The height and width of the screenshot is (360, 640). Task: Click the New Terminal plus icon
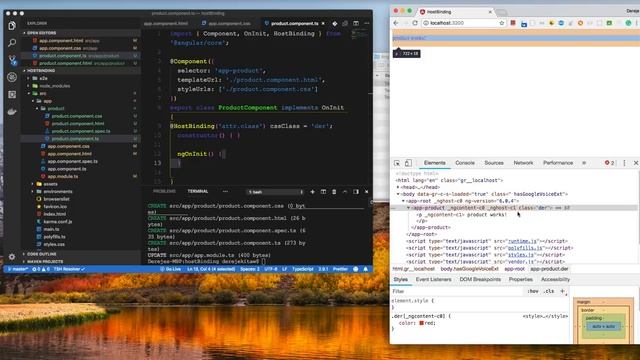312,191
